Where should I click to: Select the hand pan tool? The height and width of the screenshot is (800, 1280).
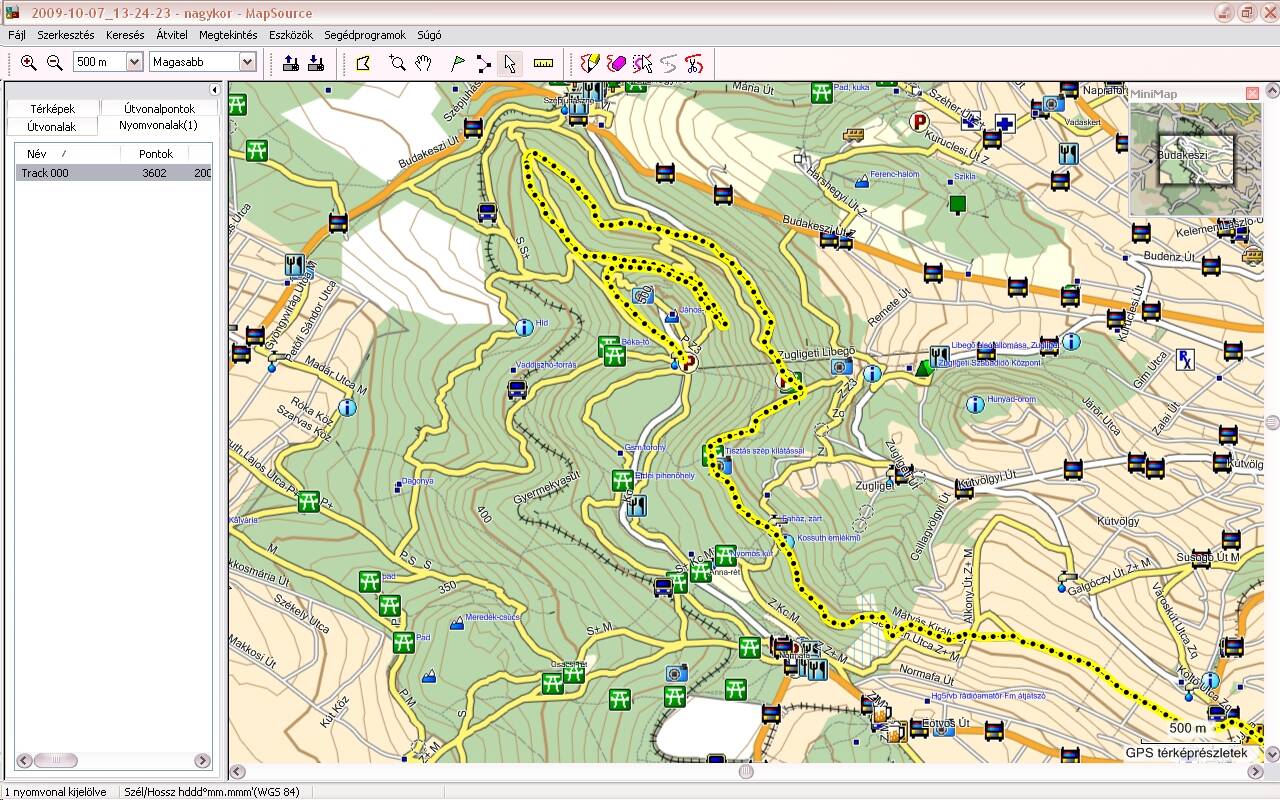[x=424, y=63]
